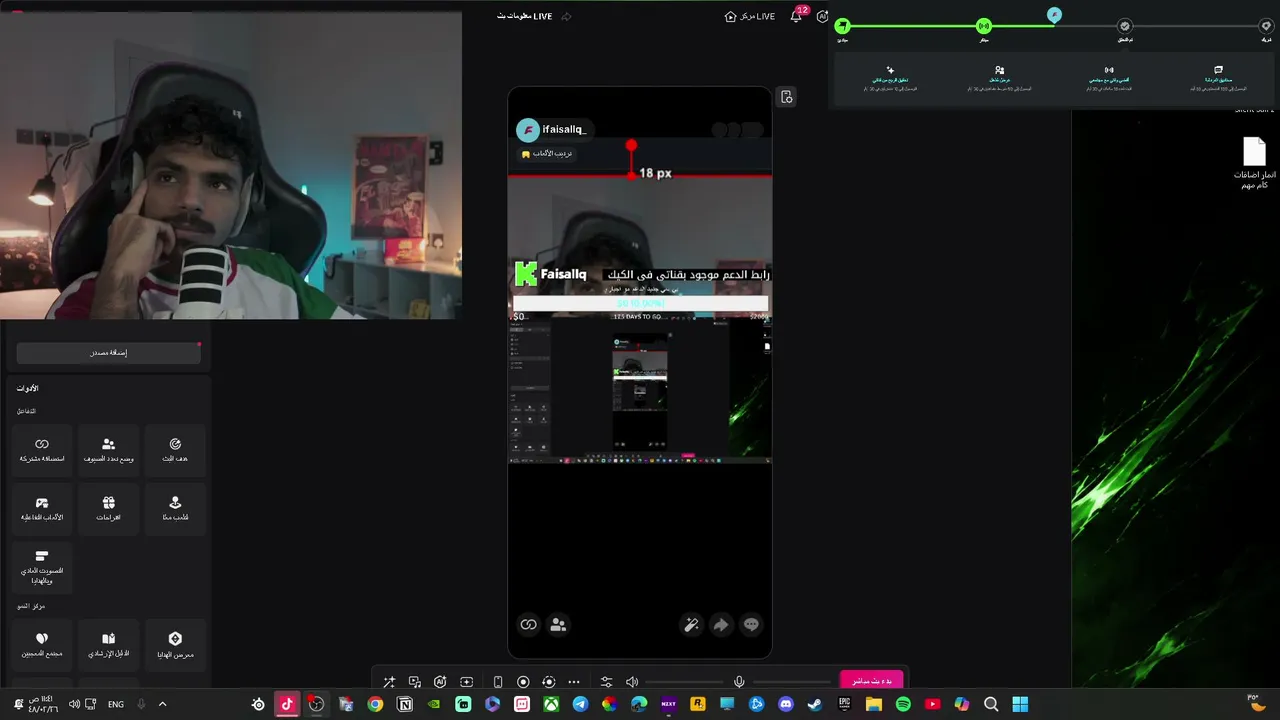Open the LIVE Center (مركز LIVE) link
Viewport: 1280px width, 720px height.
click(750, 16)
